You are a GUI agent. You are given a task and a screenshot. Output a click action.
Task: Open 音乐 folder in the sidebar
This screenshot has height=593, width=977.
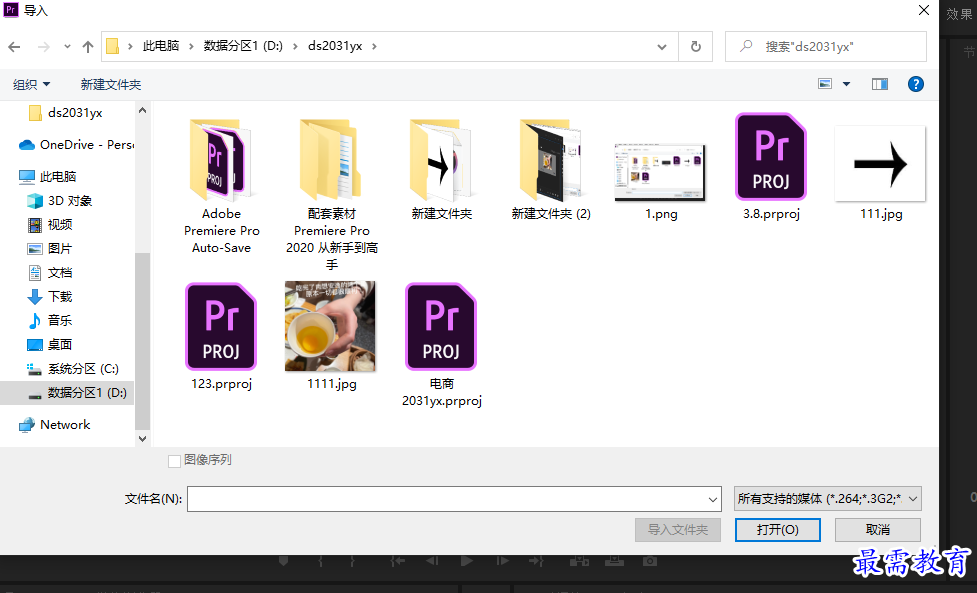click(x=50, y=320)
